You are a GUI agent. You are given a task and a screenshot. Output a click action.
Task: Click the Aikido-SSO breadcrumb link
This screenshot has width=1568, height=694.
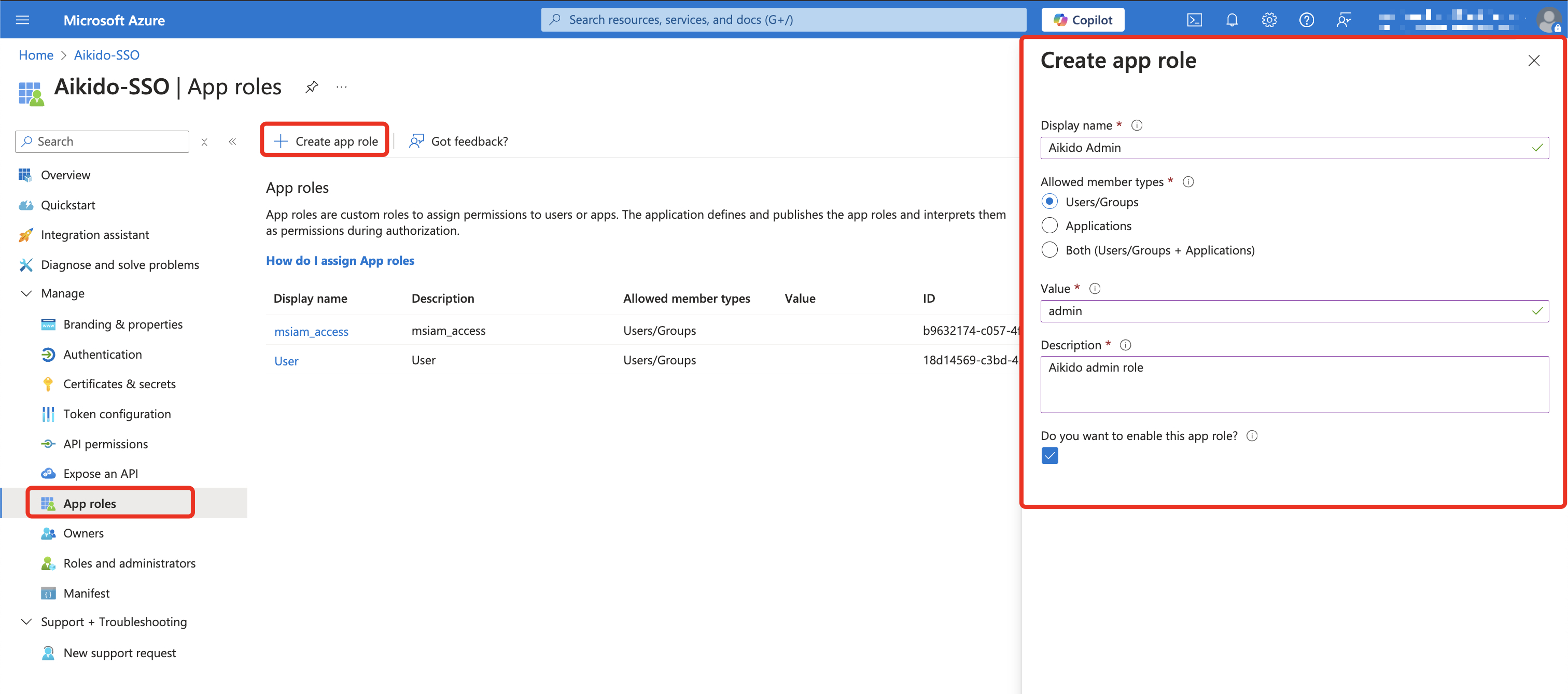tap(106, 55)
